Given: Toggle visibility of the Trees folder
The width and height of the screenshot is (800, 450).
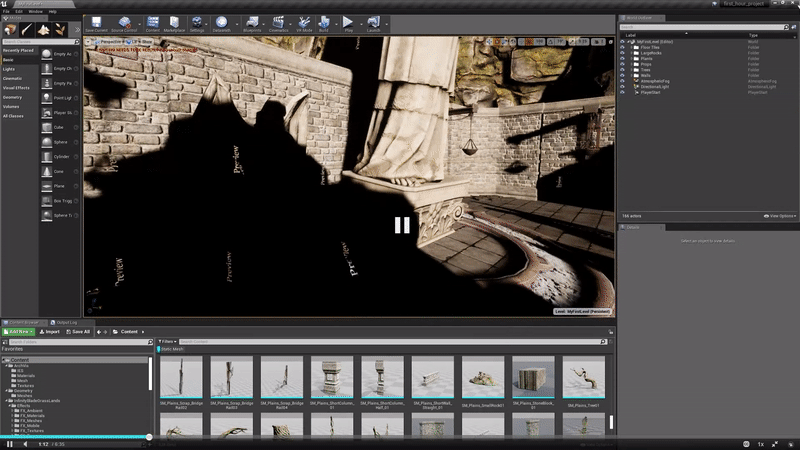Looking at the screenshot, I should [622, 70].
